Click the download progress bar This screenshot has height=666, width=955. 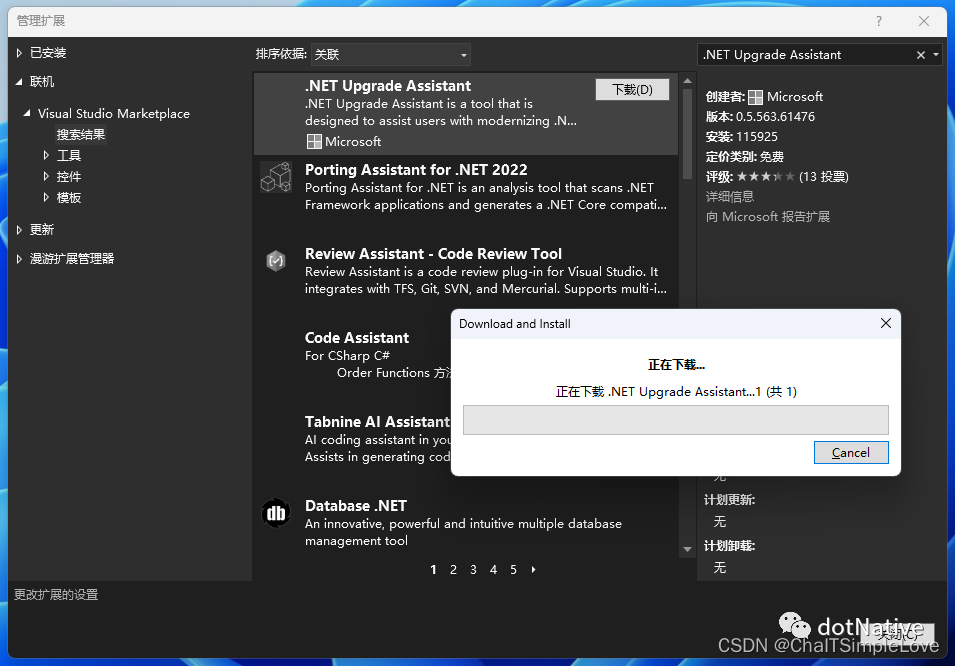675,420
